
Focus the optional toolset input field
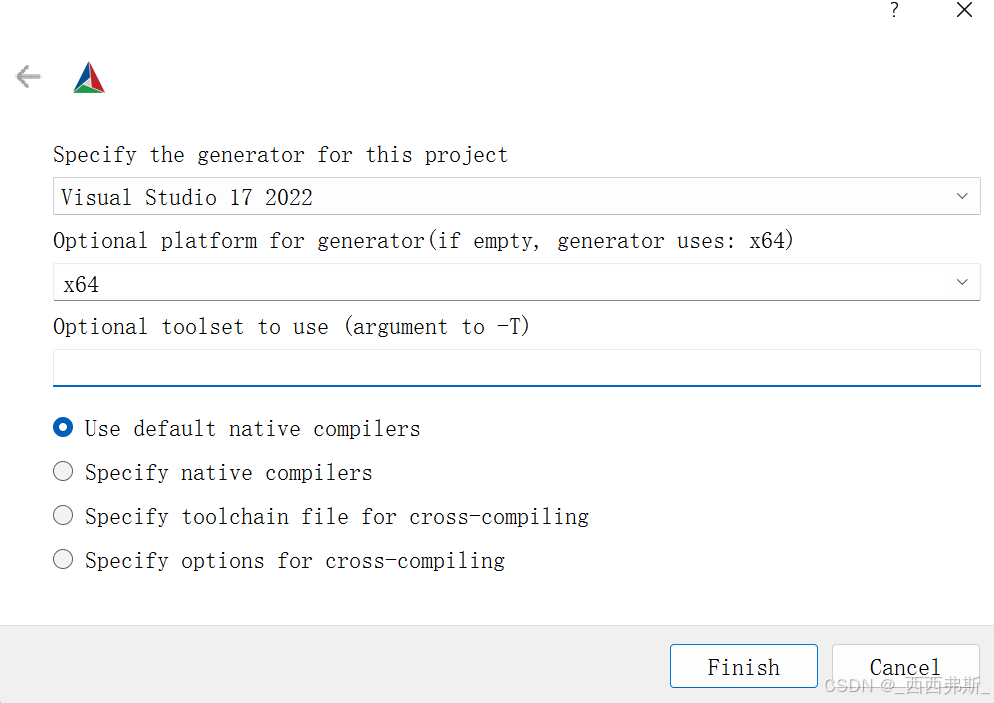[x=516, y=367]
